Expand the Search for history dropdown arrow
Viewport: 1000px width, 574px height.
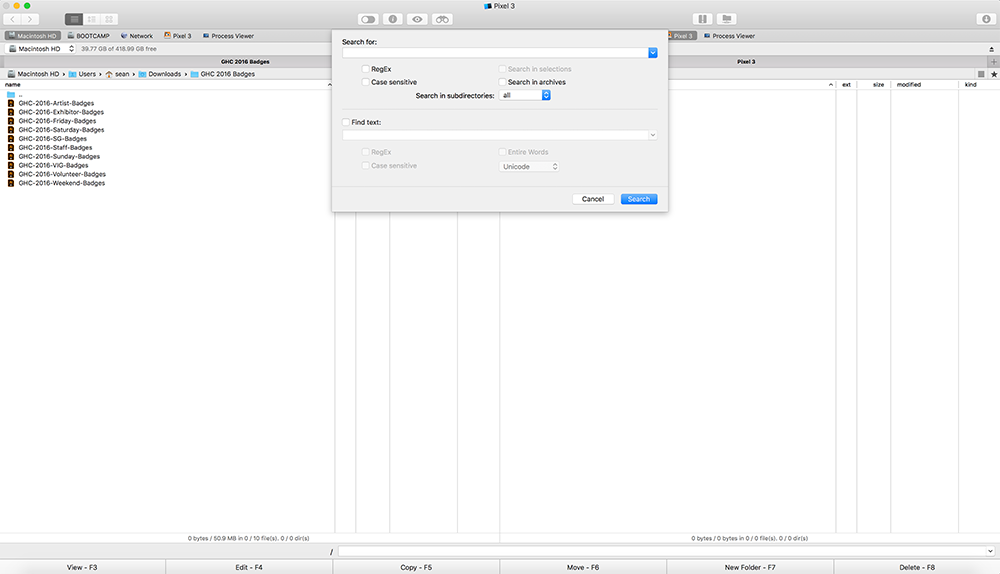pyautogui.click(x=652, y=52)
